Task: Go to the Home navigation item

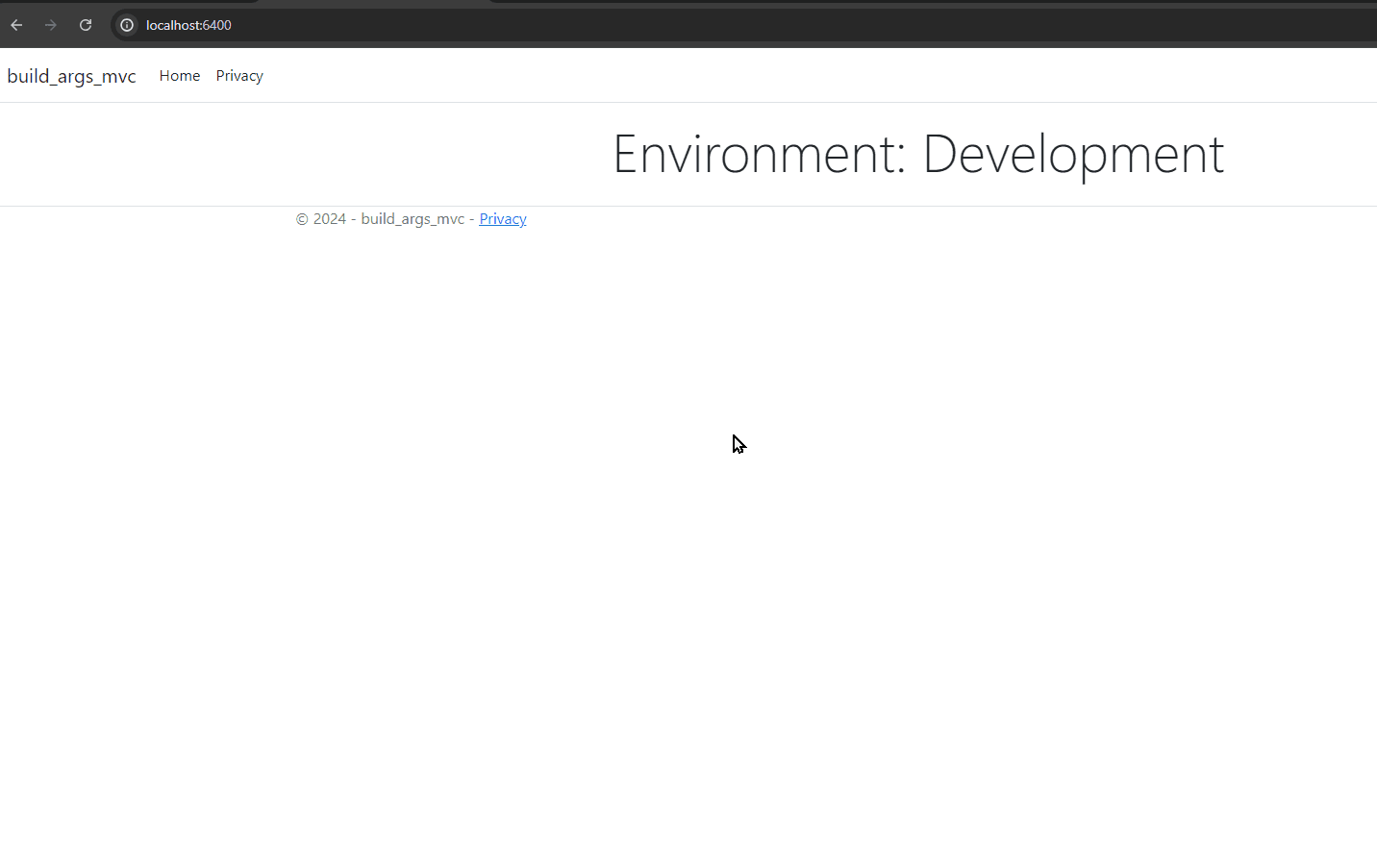Action: pyautogui.click(x=180, y=76)
